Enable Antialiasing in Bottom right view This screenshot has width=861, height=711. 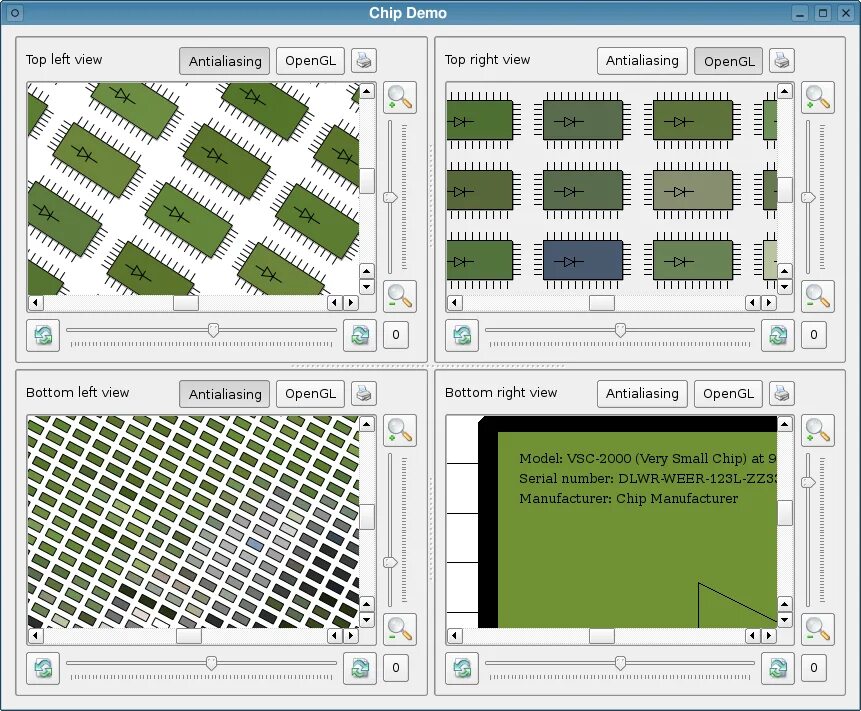point(642,394)
